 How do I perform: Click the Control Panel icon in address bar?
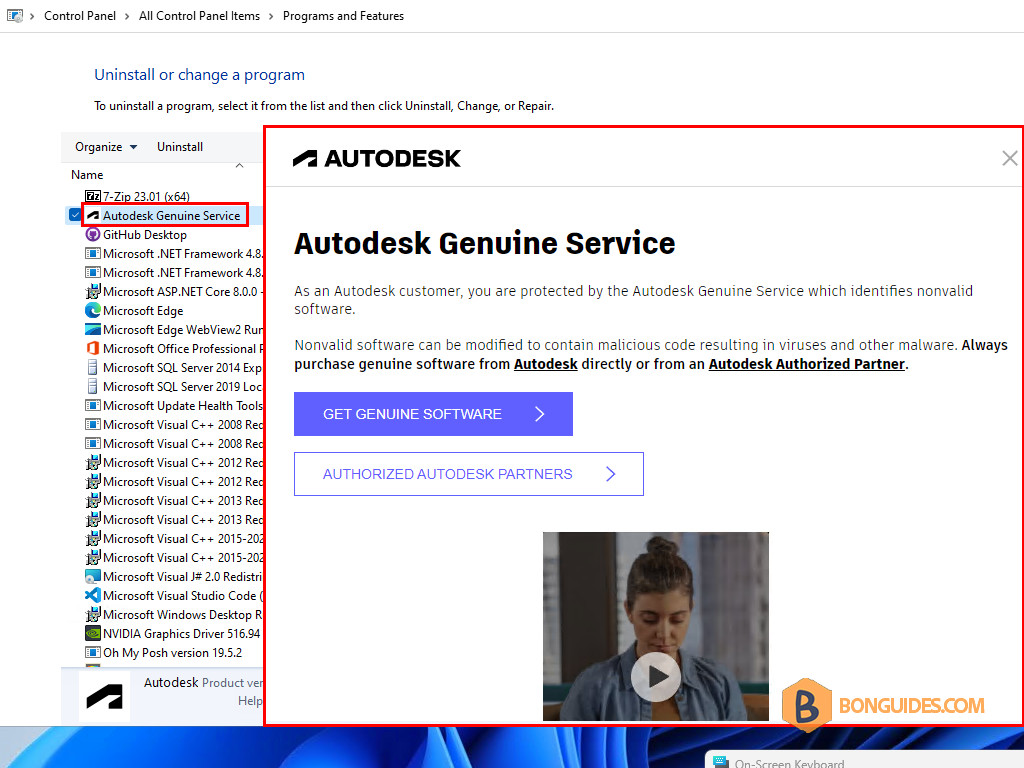(14, 16)
